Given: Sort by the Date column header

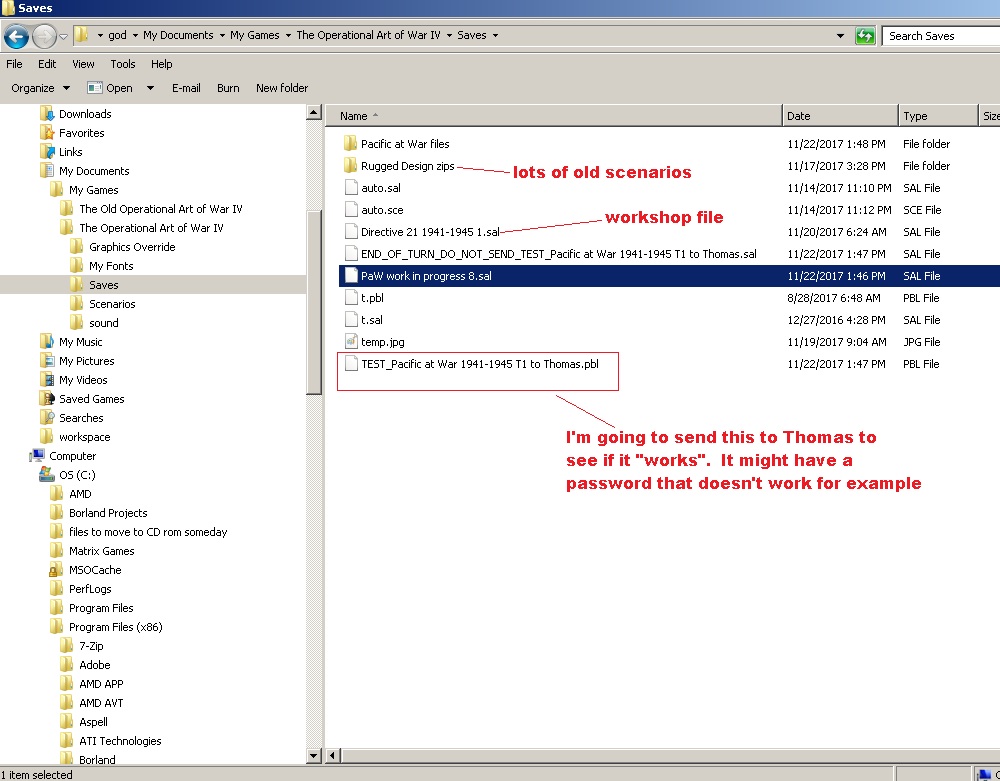Looking at the screenshot, I should pos(840,116).
